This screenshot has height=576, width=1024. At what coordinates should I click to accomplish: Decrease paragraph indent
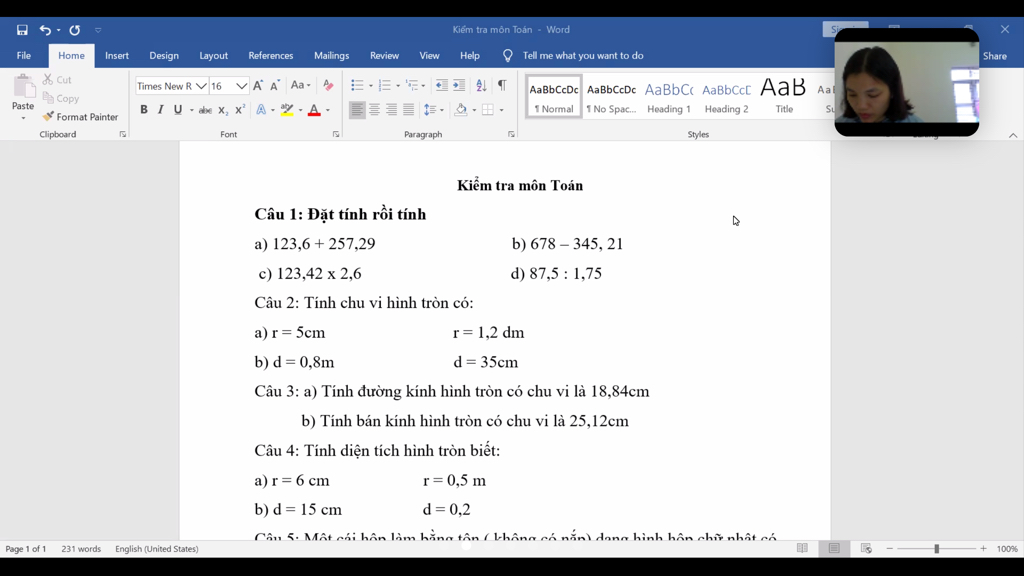coord(442,86)
